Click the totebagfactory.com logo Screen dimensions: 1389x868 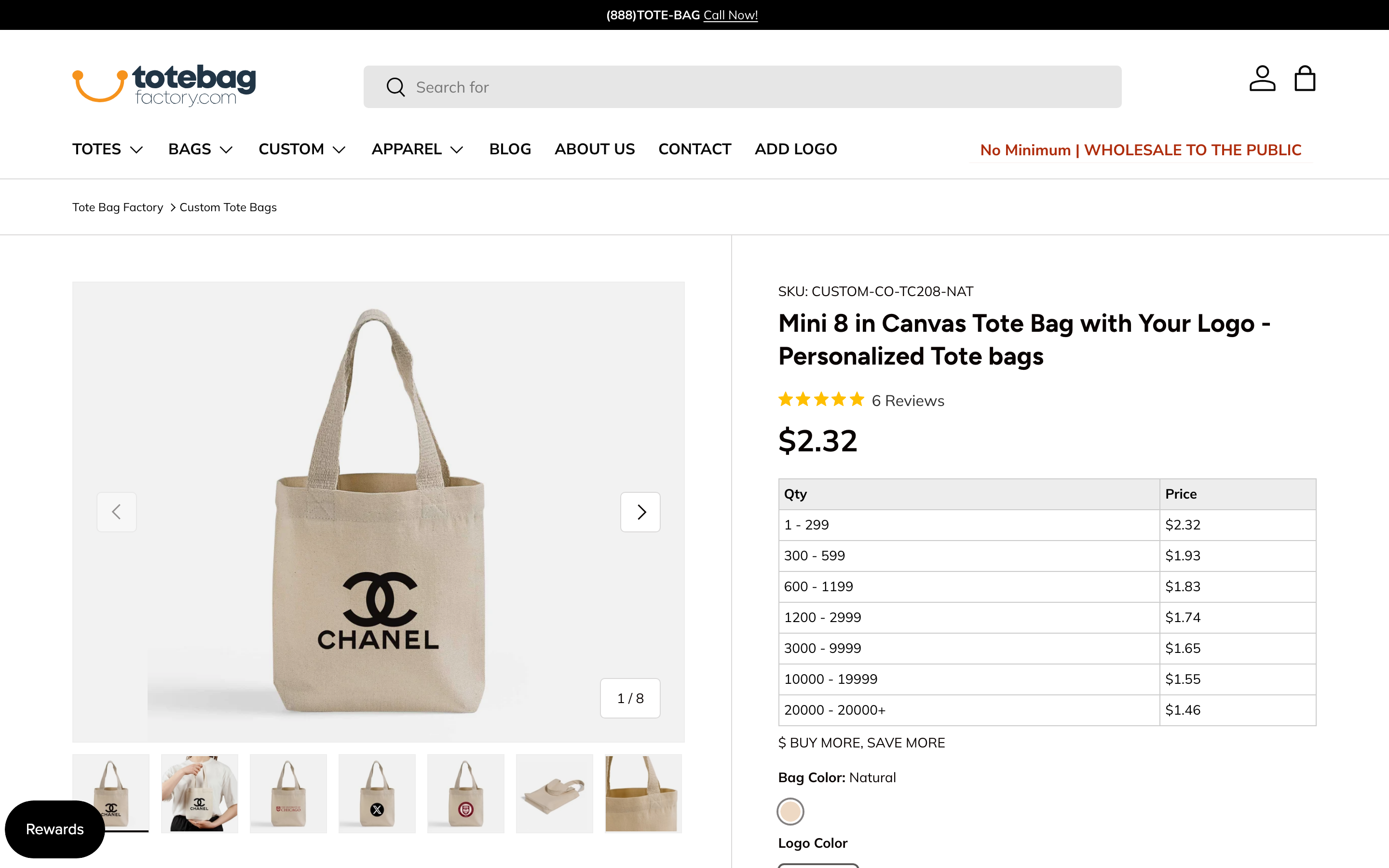pos(164,85)
